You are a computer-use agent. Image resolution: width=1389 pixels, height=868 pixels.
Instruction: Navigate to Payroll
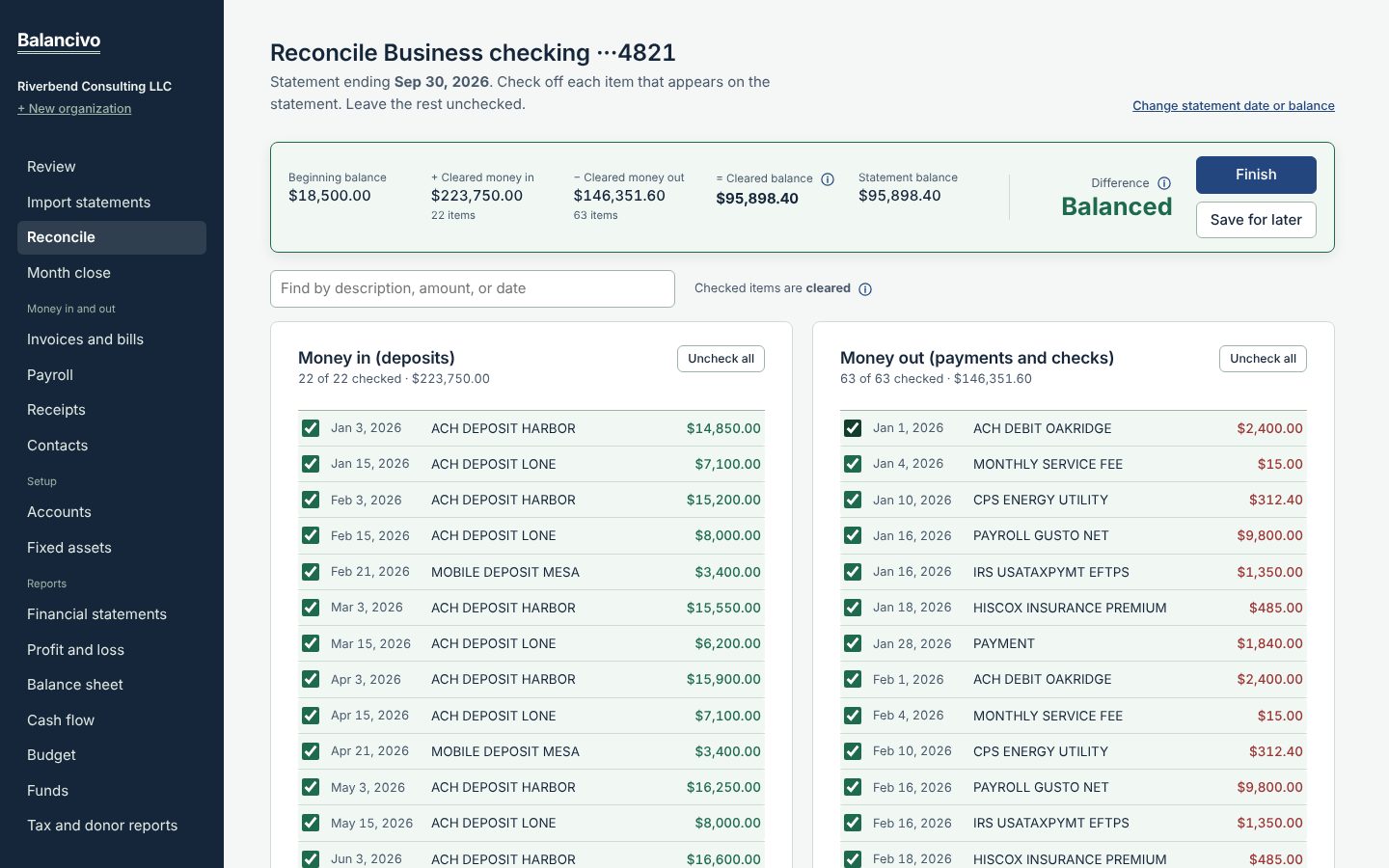tap(112, 375)
